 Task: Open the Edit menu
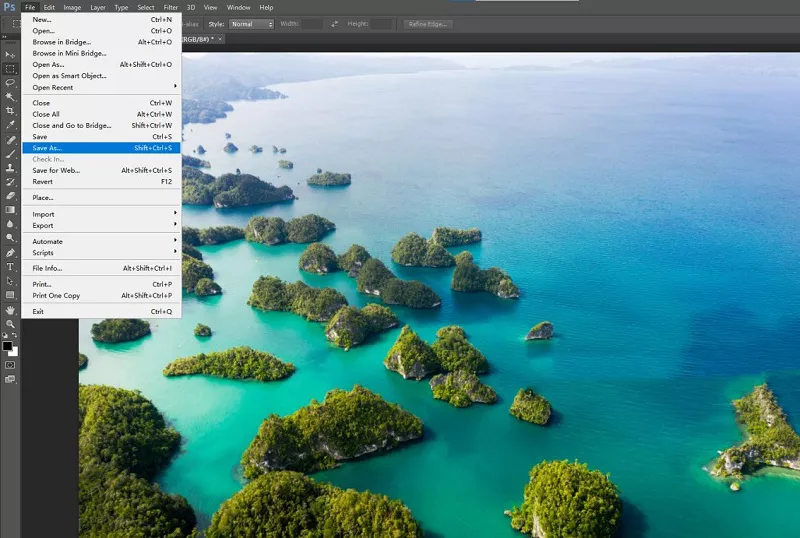point(49,7)
